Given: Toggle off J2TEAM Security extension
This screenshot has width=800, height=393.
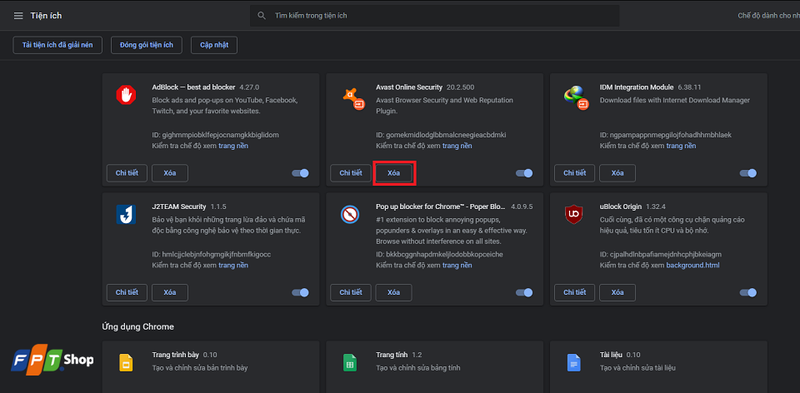Looking at the screenshot, I should click(301, 292).
